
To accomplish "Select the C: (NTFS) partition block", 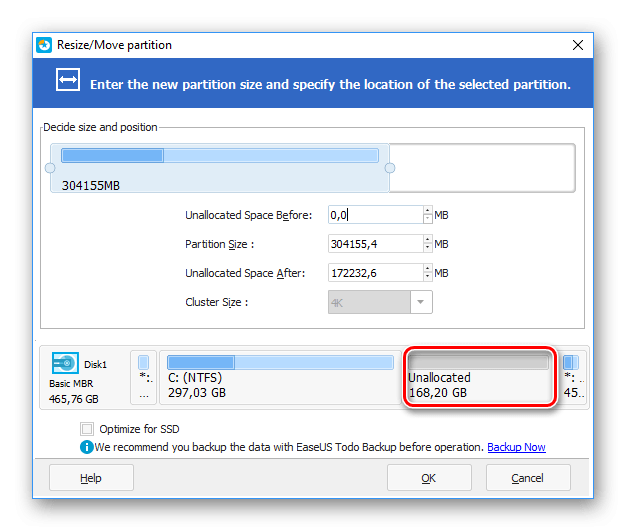I will click(279, 376).
